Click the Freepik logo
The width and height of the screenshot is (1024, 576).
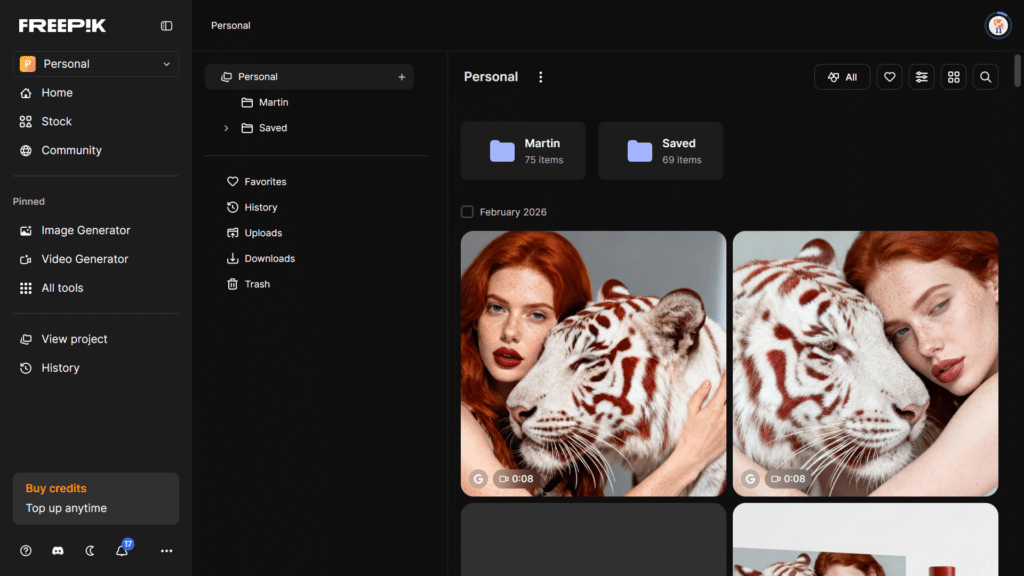(x=62, y=25)
